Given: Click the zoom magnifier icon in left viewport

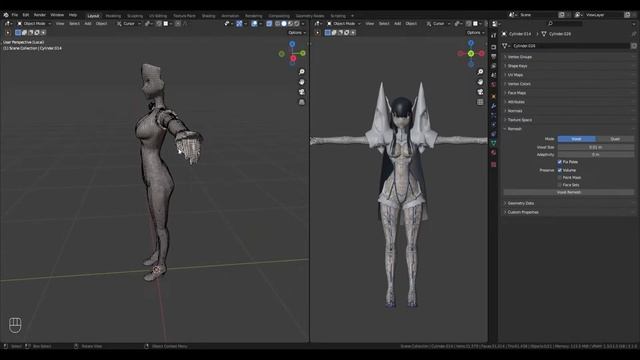Looking at the screenshot, I should point(302,72).
